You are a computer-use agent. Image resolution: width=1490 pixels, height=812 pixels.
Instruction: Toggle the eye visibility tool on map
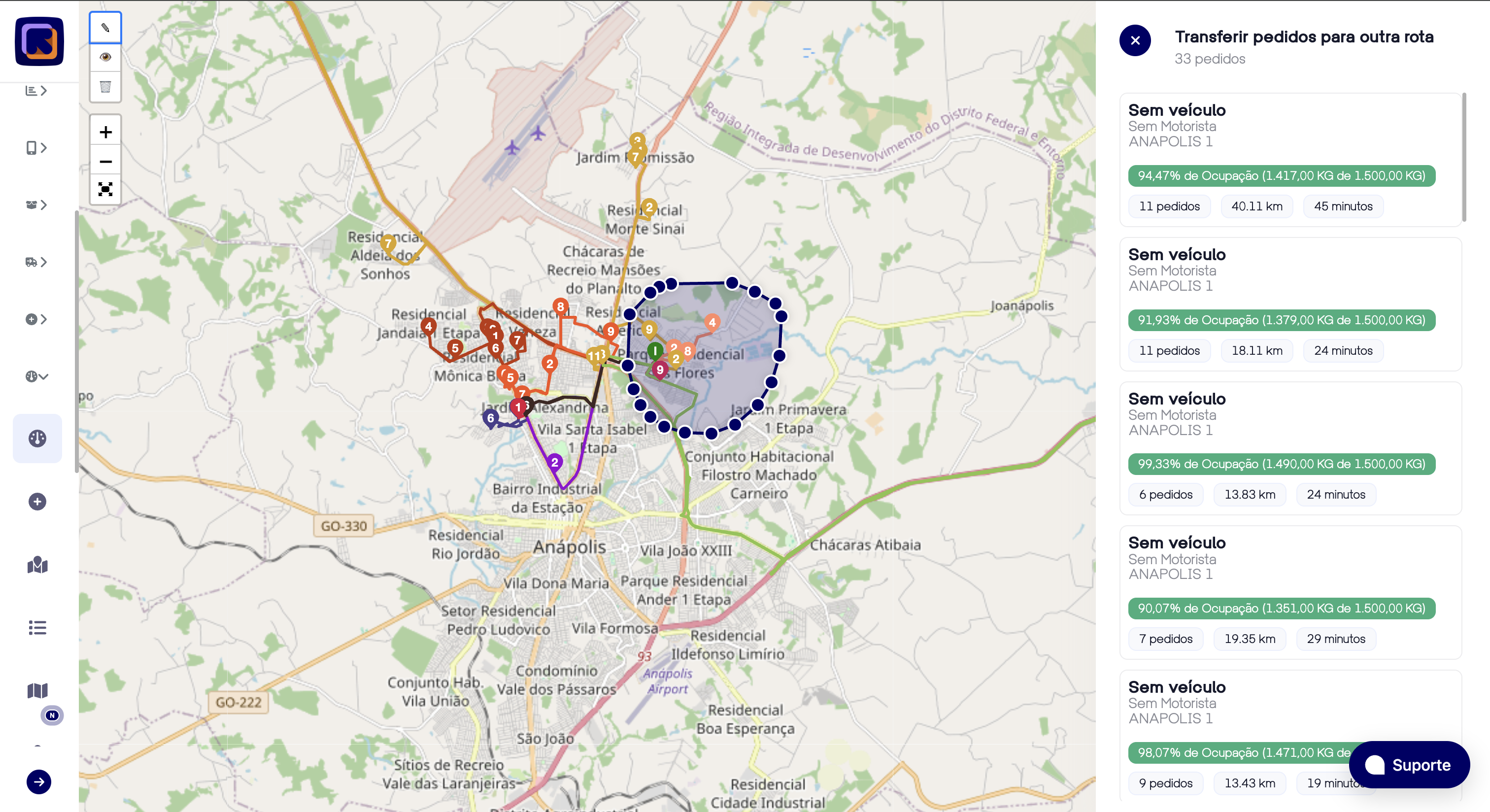pos(105,57)
